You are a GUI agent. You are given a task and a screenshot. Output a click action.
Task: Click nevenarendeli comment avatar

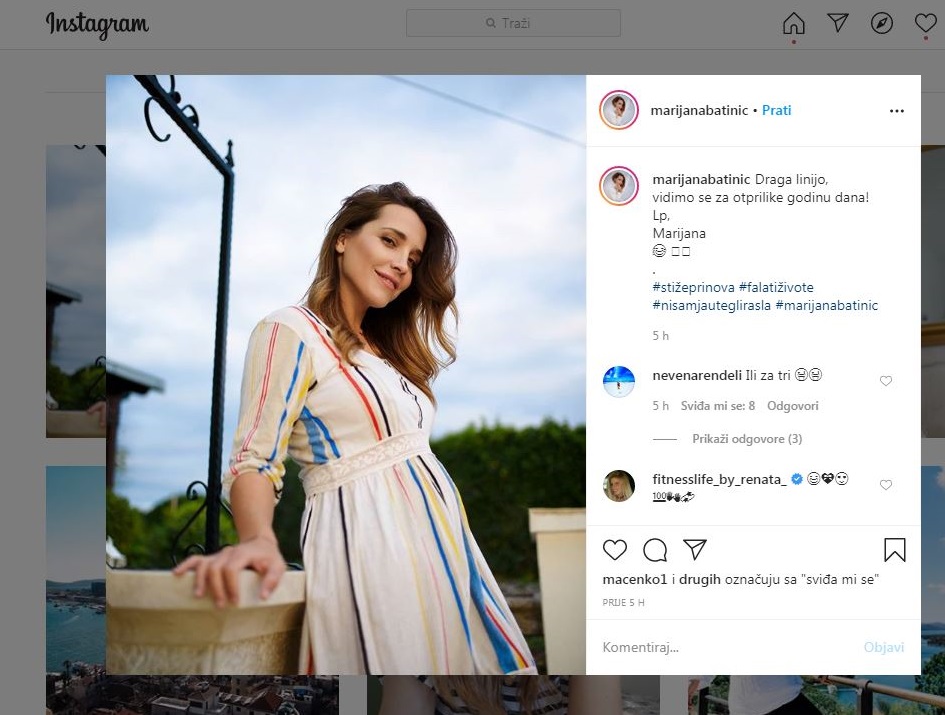click(618, 382)
